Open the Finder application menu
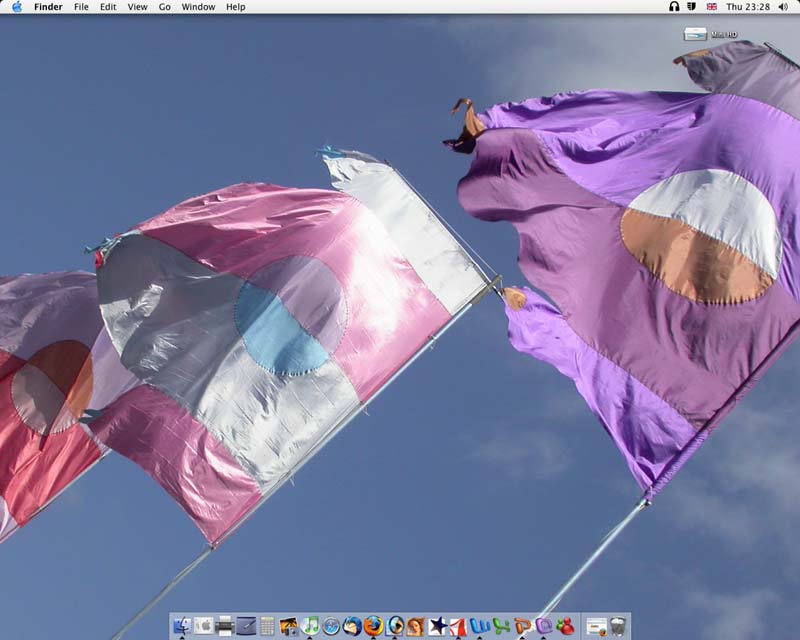The width and height of the screenshot is (800, 640). (48, 7)
